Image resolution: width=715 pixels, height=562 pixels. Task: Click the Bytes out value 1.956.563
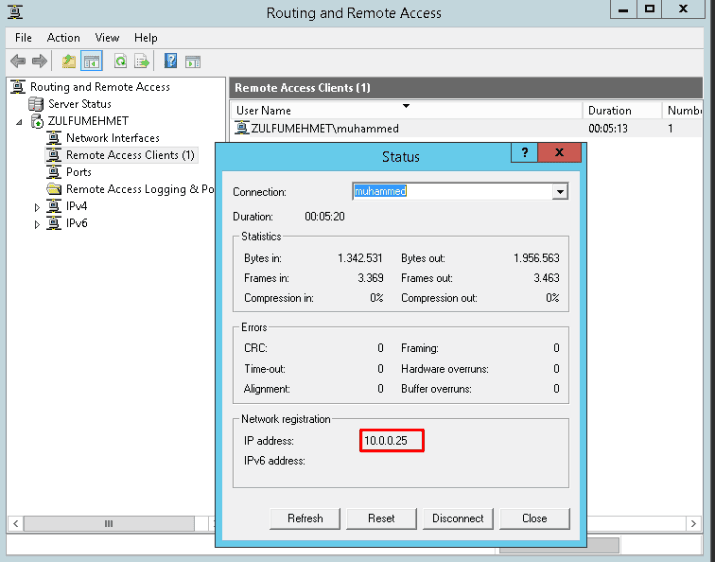coord(536,258)
